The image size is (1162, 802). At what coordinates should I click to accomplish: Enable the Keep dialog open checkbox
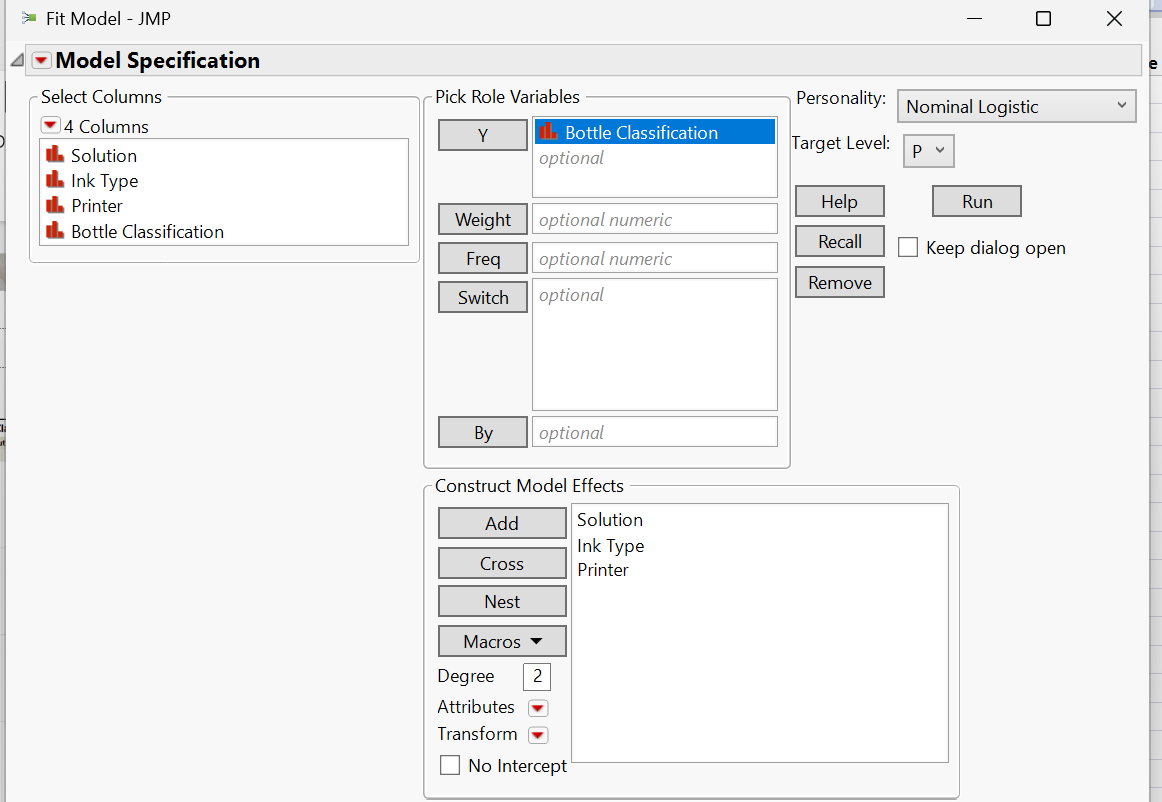(x=907, y=247)
